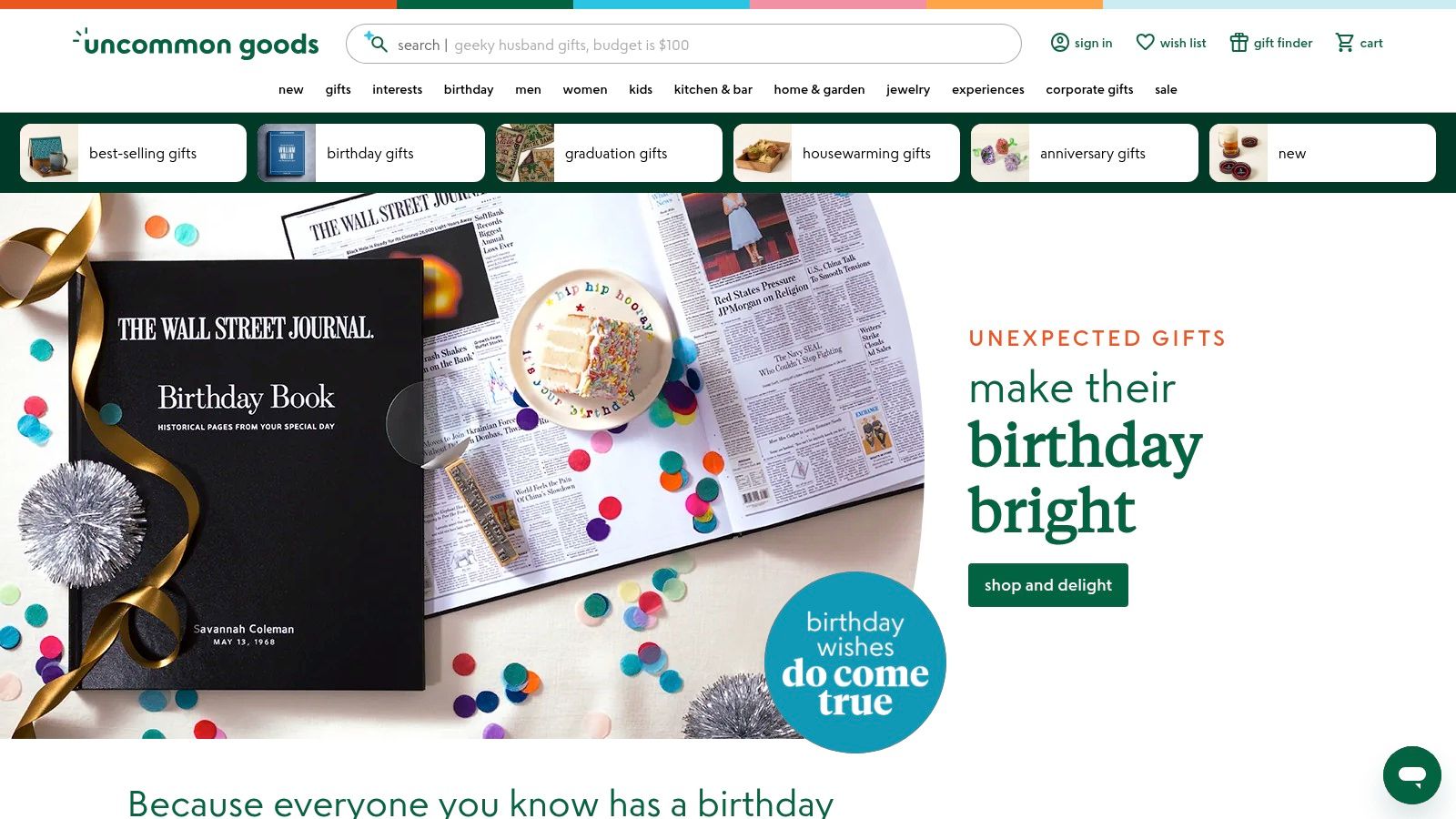Go to the 'sale' menu item
Viewport: 1456px width, 819px height.
(1166, 89)
